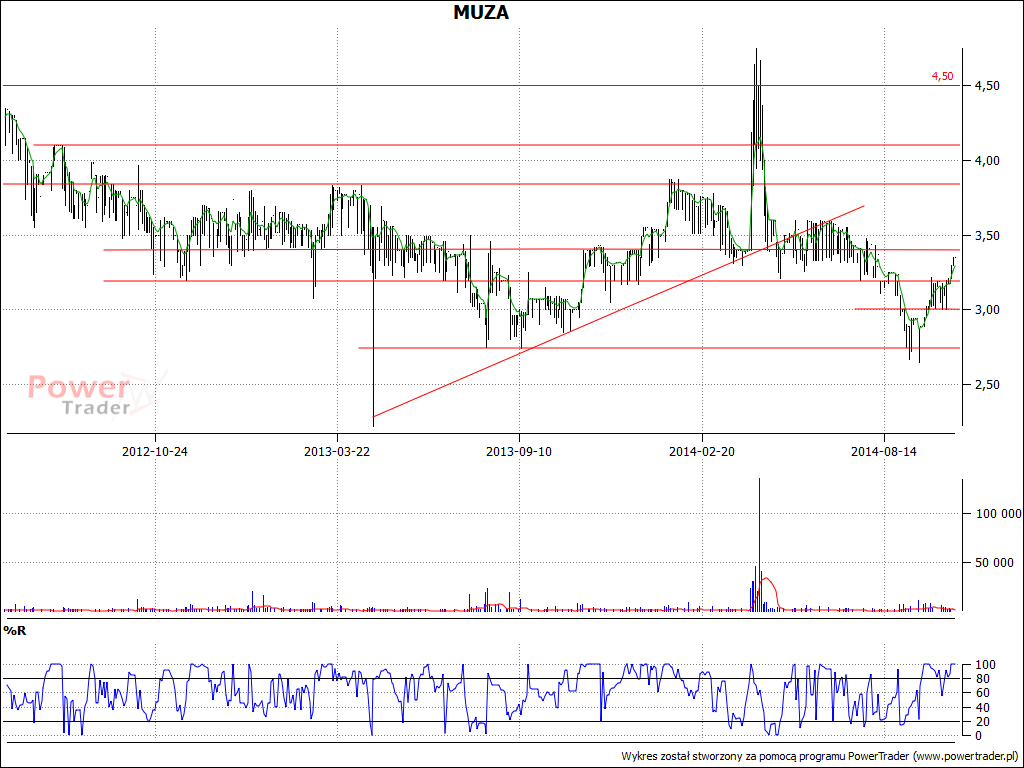1024x768 pixels.
Task: Click the MUZA chart title
Action: tap(481, 12)
